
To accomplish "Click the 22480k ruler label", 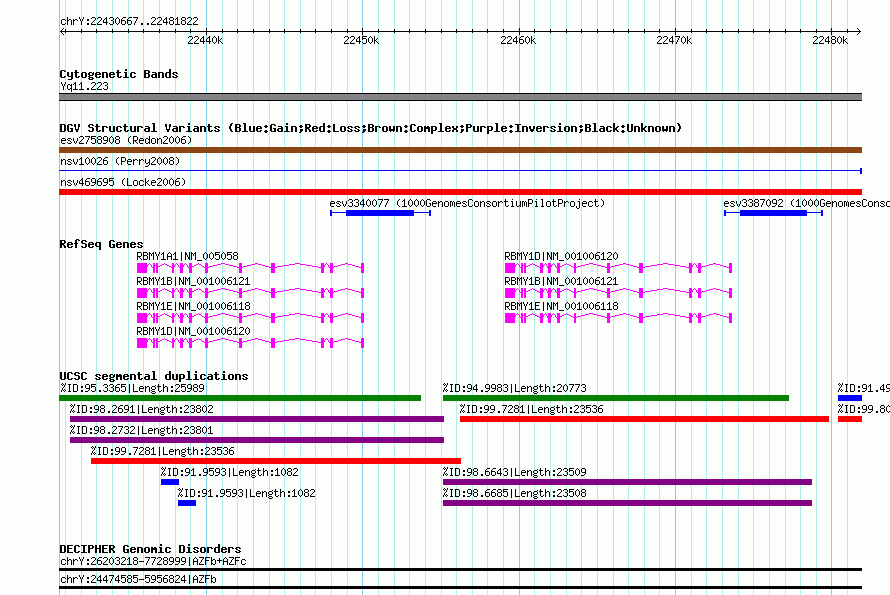I will pyautogui.click(x=830, y=40).
